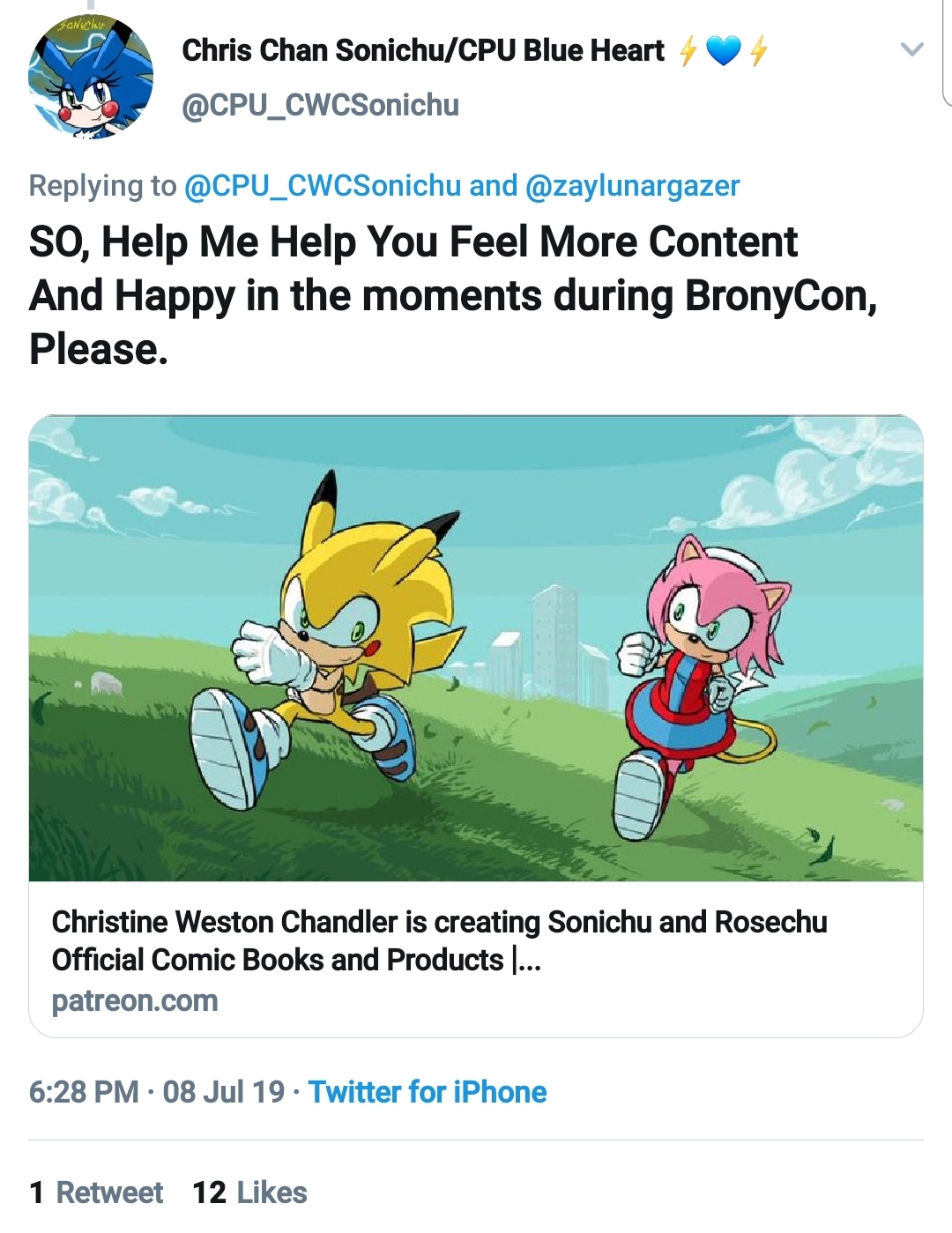This screenshot has height=1233, width=952.
Task: Click the tweet text about BronyCon
Action: [453, 295]
